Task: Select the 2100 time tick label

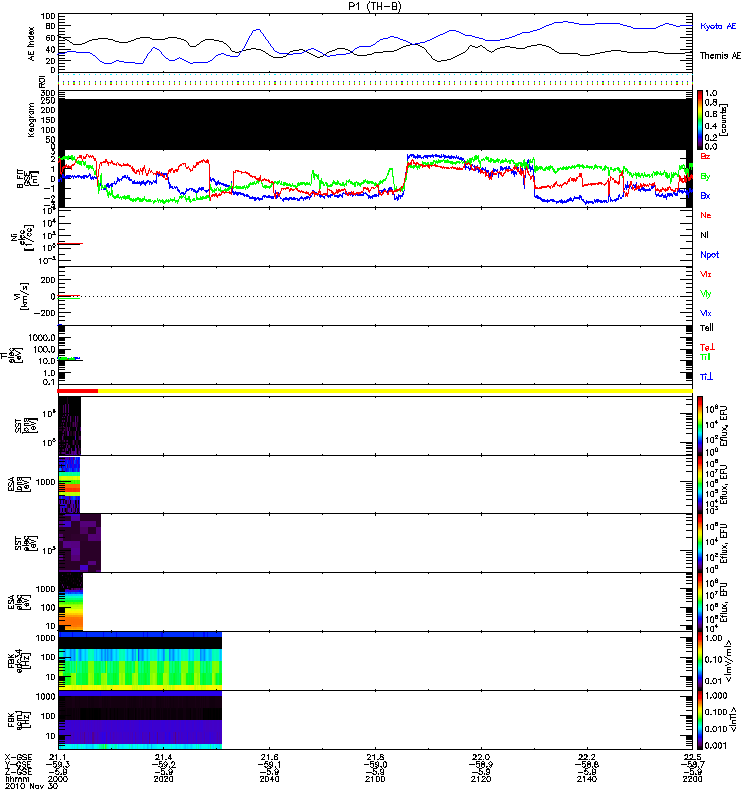Action: click(x=375, y=779)
